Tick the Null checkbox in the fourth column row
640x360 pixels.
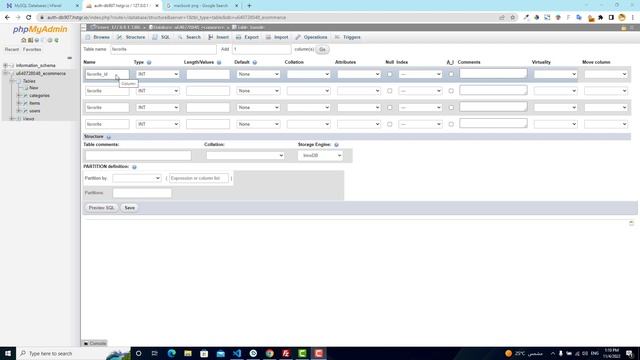click(389, 124)
